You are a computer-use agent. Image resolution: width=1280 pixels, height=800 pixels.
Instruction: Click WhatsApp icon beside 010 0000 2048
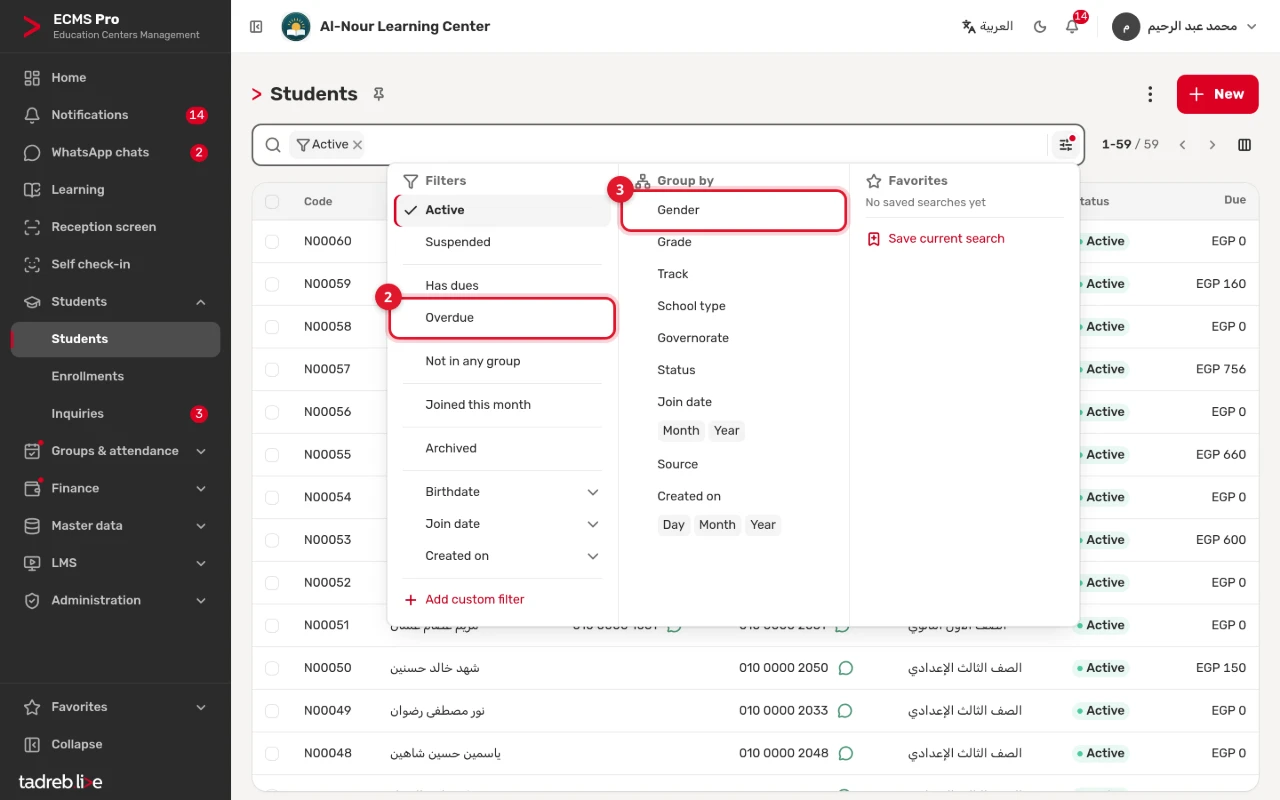(x=845, y=753)
